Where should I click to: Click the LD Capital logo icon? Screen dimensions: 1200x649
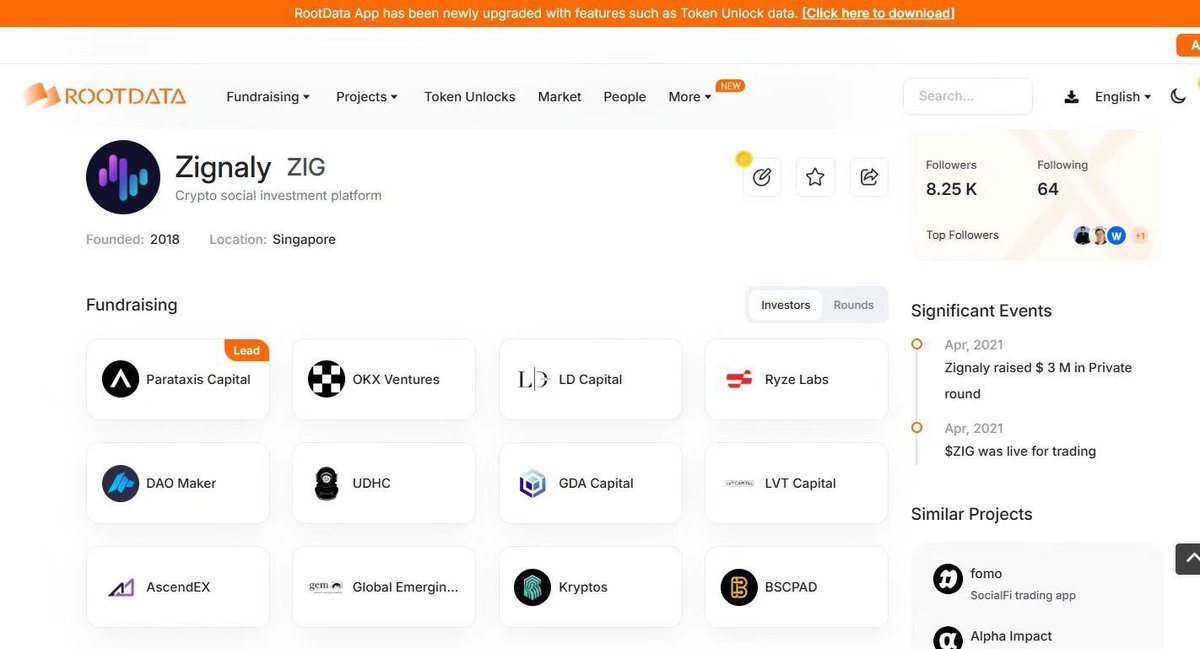(x=533, y=379)
